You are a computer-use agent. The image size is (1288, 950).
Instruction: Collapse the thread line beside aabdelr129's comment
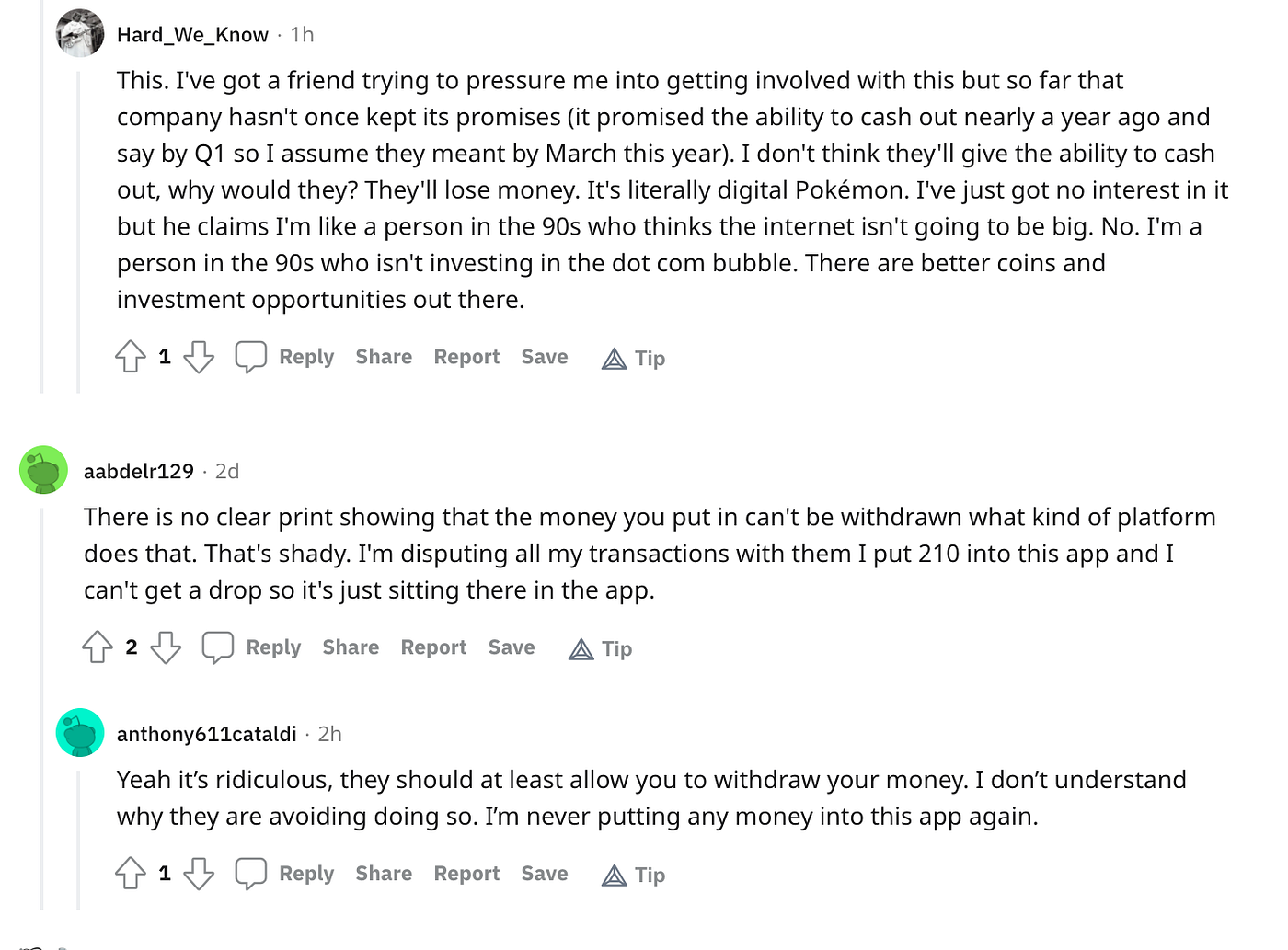coord(42,708)
